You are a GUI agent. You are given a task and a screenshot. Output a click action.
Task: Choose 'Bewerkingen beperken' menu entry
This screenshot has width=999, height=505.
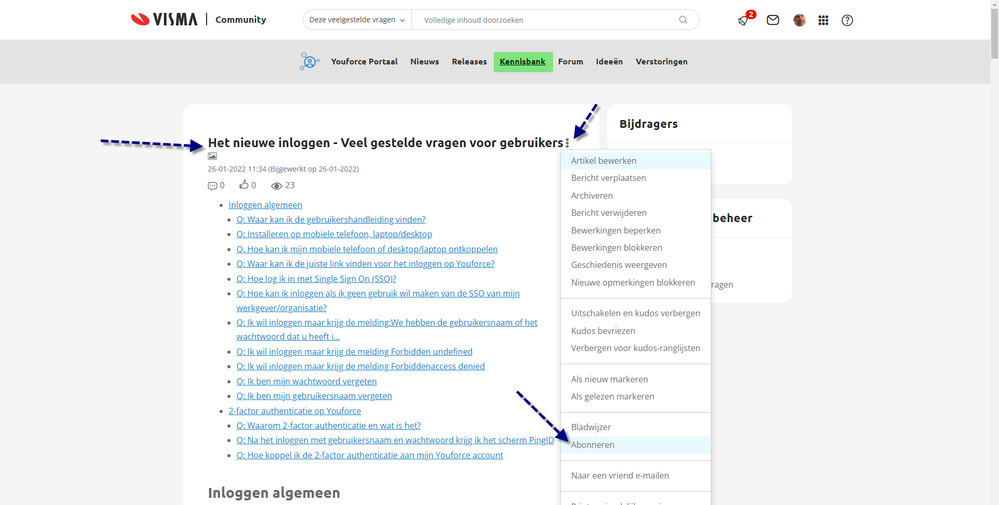point(636,231)
